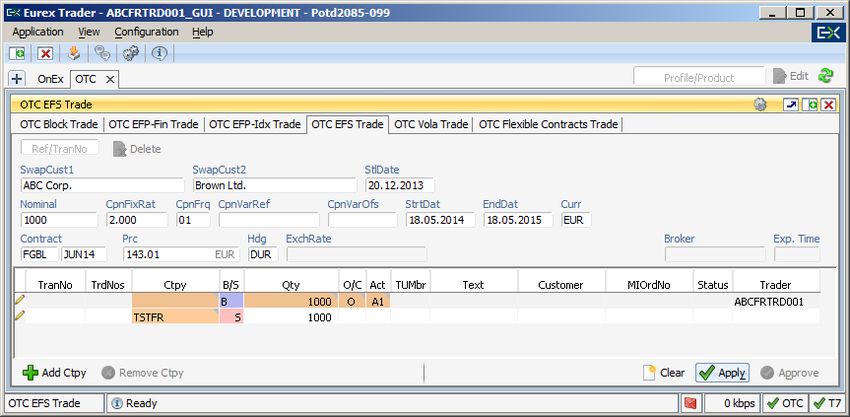This screenshot has width=850, height=417.
Task: Close the OTC tab with X
Action: [x=110, y=79]
